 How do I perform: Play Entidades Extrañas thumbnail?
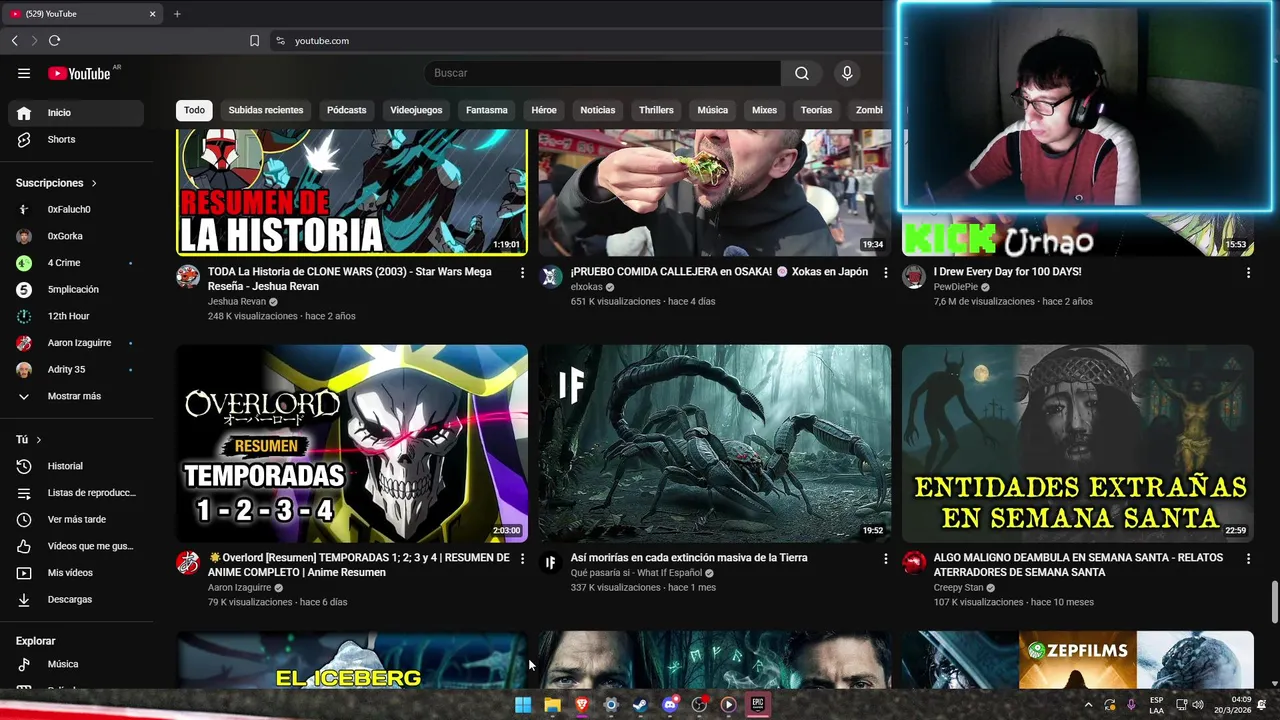tap(1078, 444)
